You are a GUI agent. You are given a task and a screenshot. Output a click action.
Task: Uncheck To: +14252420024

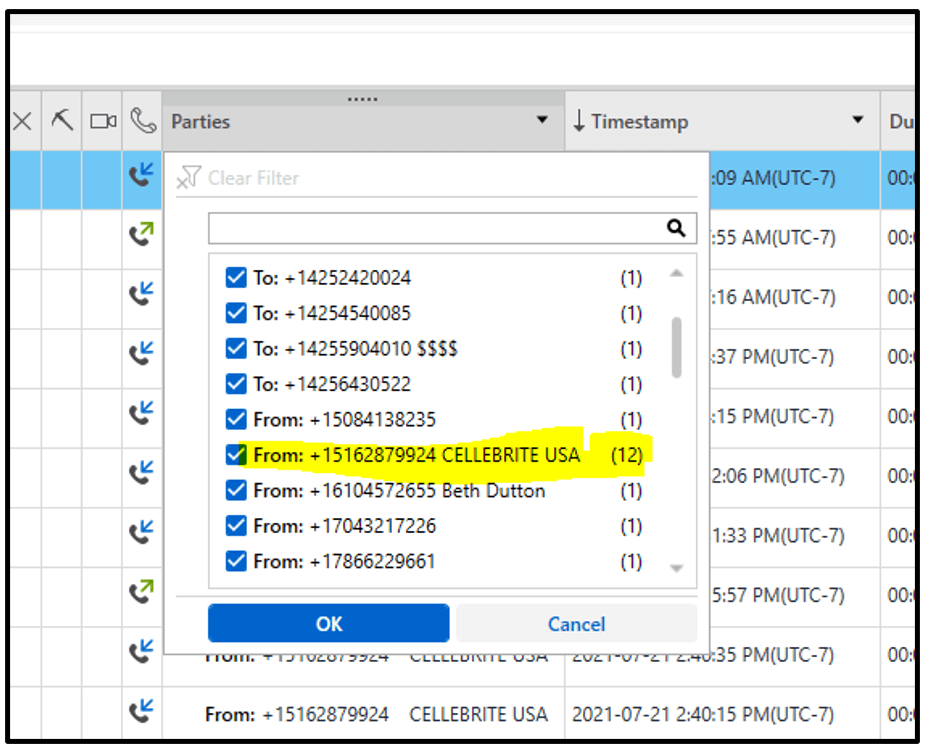236,278
